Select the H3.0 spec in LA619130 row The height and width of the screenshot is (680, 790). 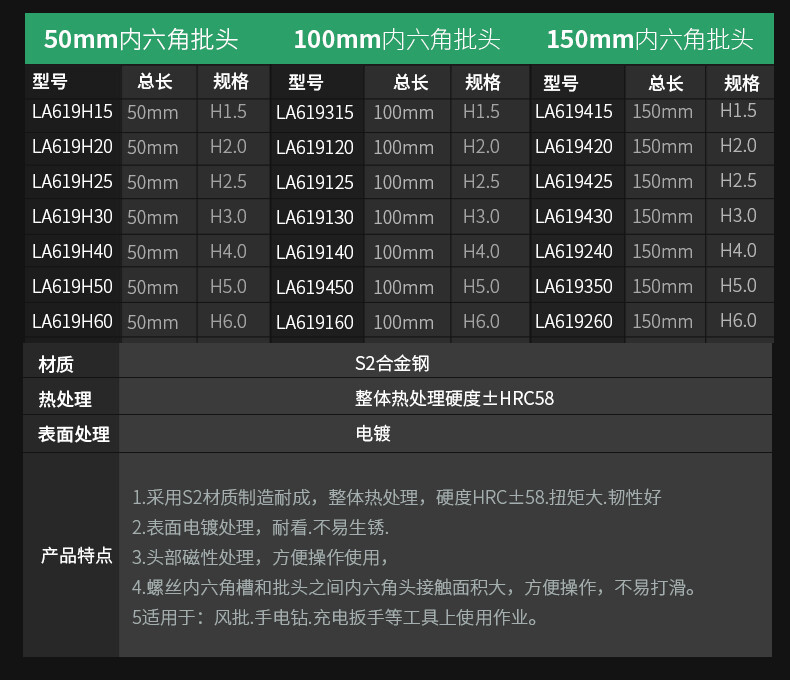[x=481, y=217]
